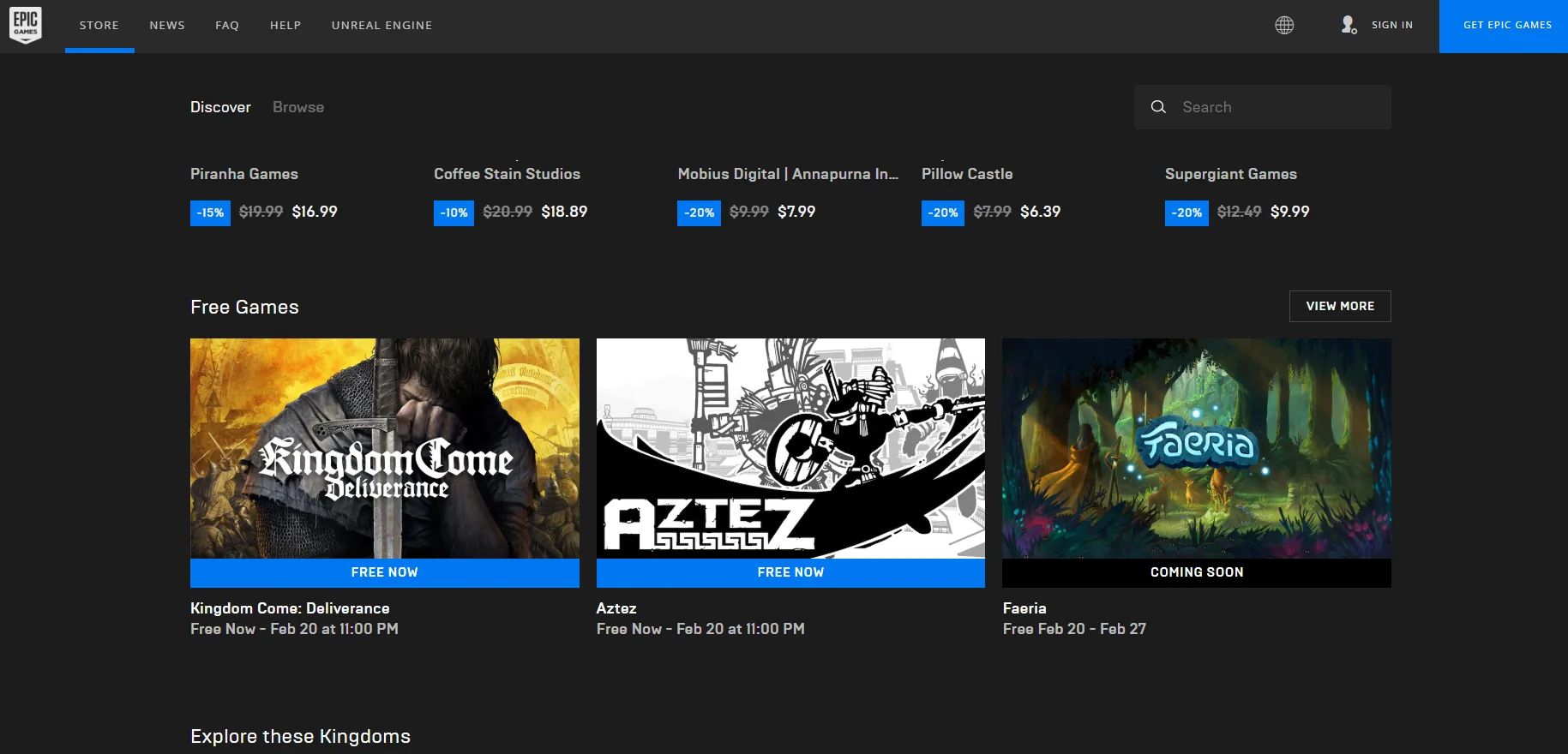Click the Sign In link

click(1392, 26)
